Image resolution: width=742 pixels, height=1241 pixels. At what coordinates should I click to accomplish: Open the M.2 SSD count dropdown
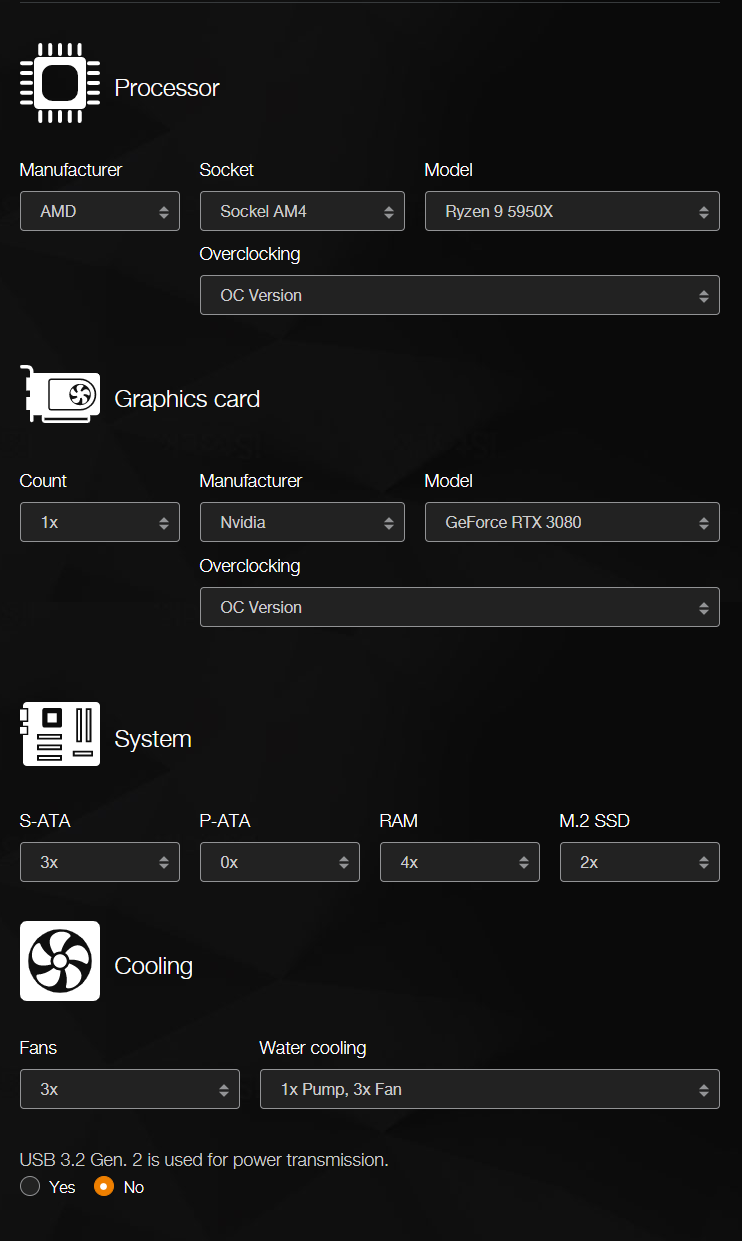coord(639,862)
